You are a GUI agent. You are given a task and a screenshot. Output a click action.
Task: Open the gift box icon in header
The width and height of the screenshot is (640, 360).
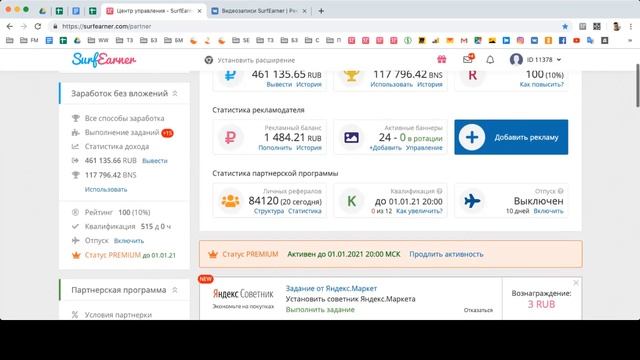pos(442,60)
